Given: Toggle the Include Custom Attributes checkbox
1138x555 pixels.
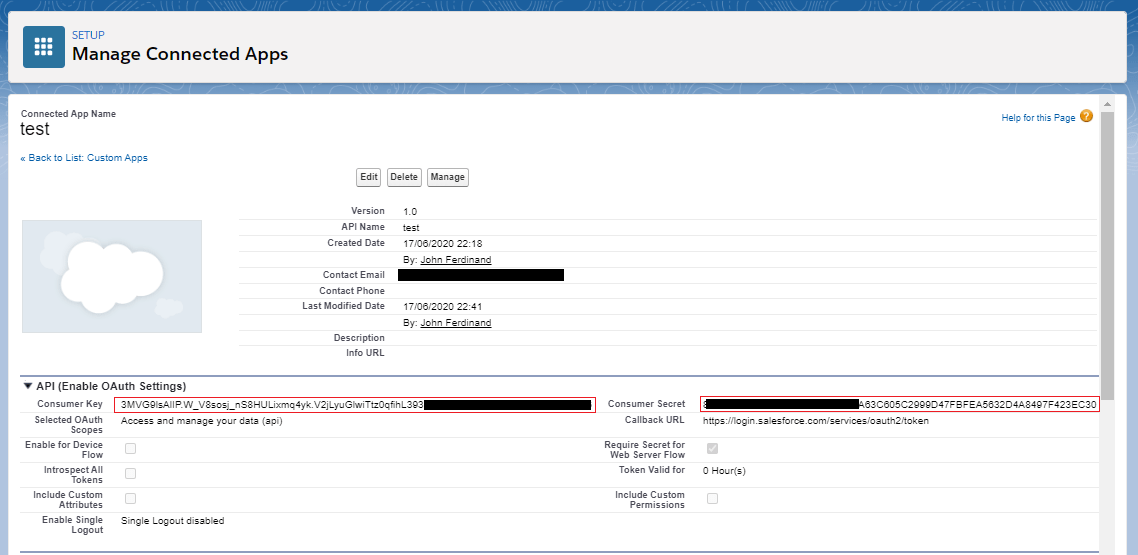Looking at the screenshot, I should 131,498.
